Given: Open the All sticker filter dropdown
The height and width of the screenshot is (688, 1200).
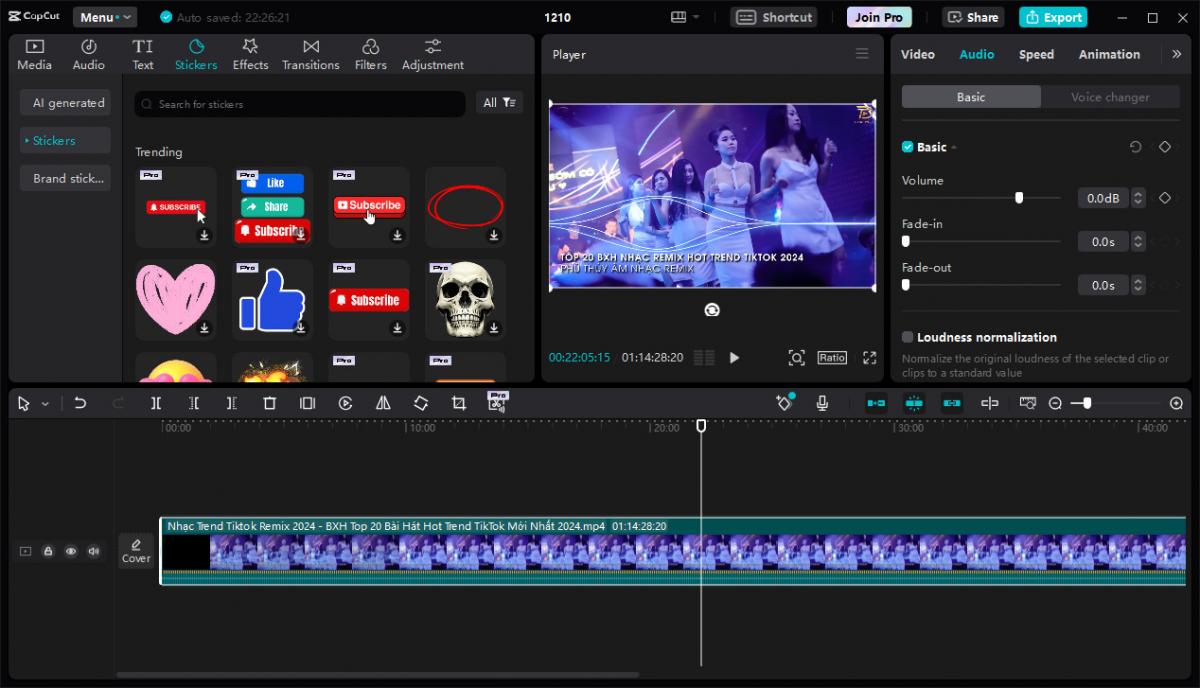Looking at the screenshot, I should click(499, 103).
